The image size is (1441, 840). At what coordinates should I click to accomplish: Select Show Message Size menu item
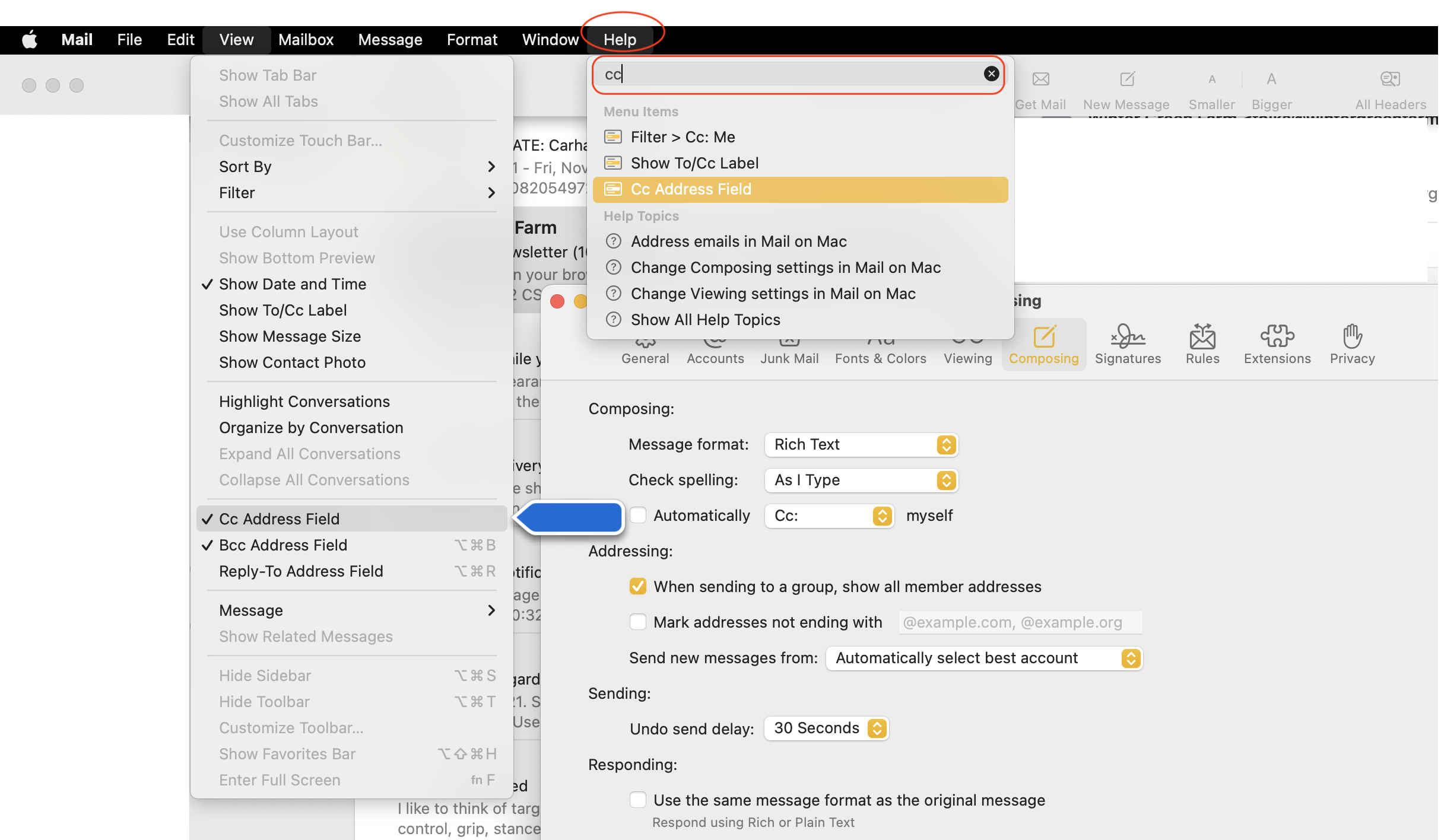click(x=290, y=336)
